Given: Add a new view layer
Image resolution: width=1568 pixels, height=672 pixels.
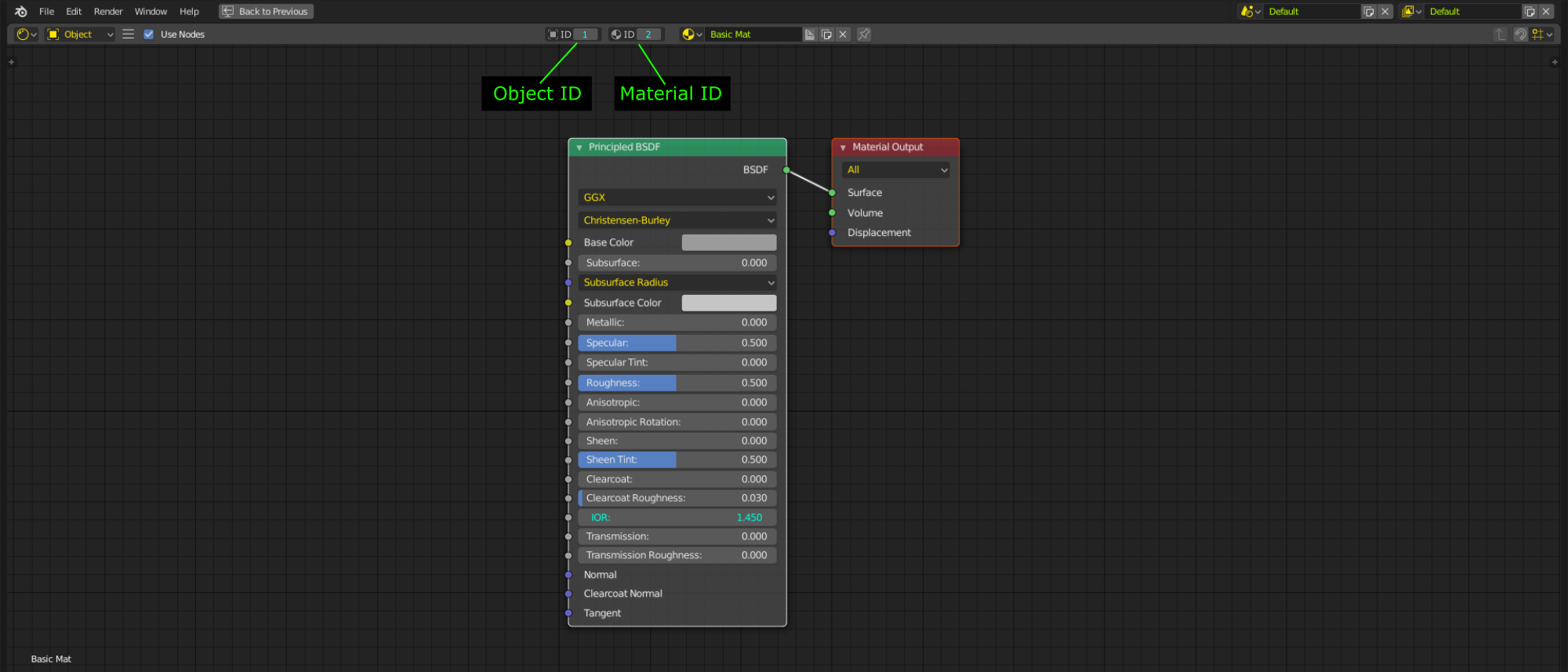Looking at the screenshot, I should [1530, 12].
